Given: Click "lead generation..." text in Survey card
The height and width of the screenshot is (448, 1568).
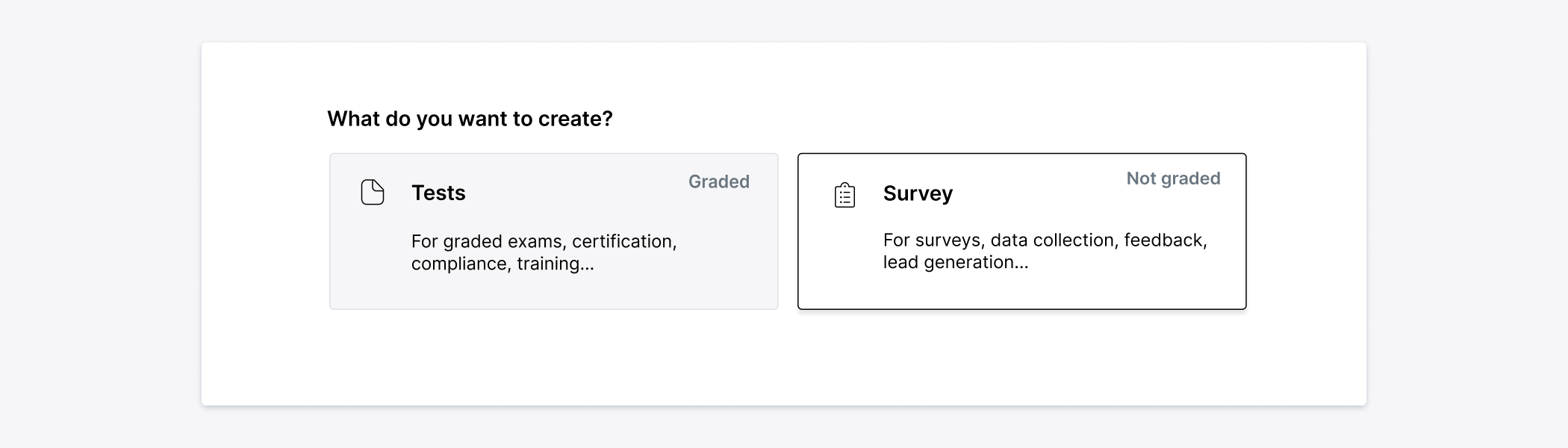Looking at the screenshot, I should [955, 262].
